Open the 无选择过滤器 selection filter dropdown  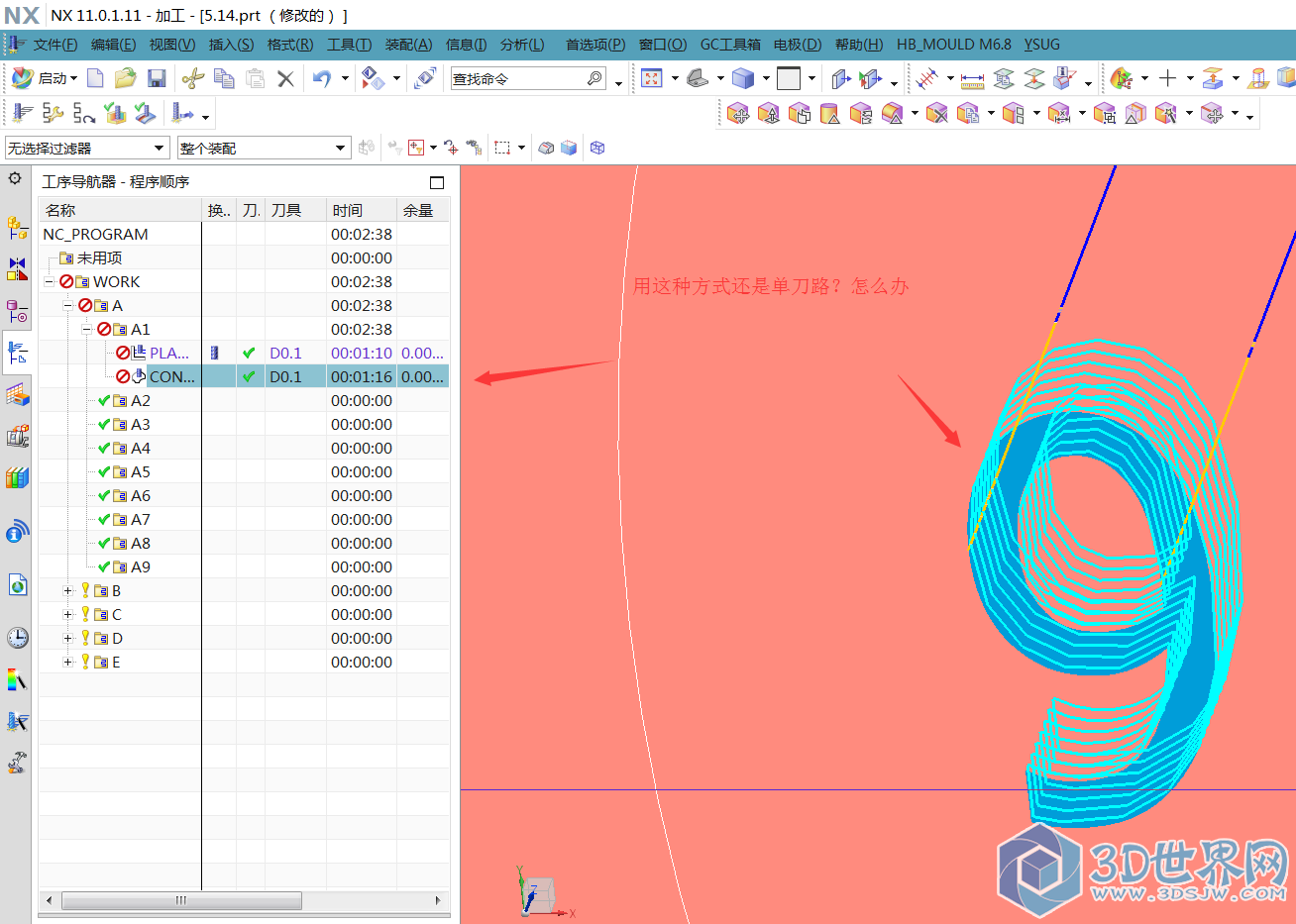tap(87, 148)
